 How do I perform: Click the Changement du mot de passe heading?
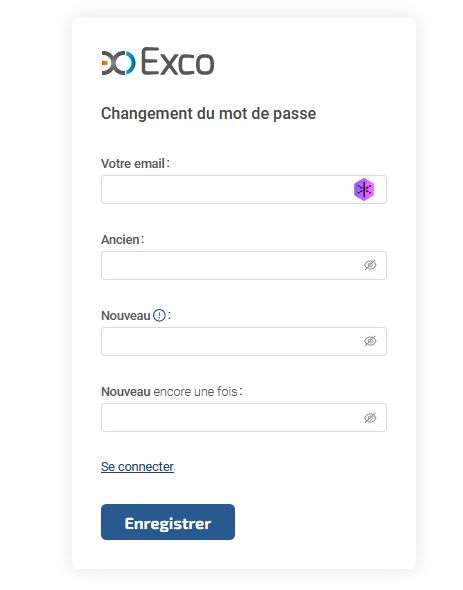click(209, 114)
